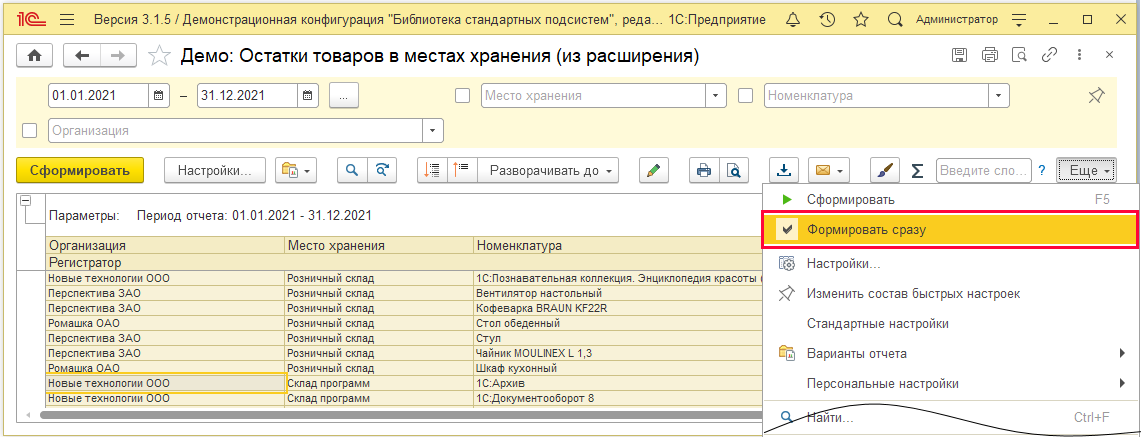Open the Разворачивать до dropdown
1141x437 pixels.
pos(547,170)
